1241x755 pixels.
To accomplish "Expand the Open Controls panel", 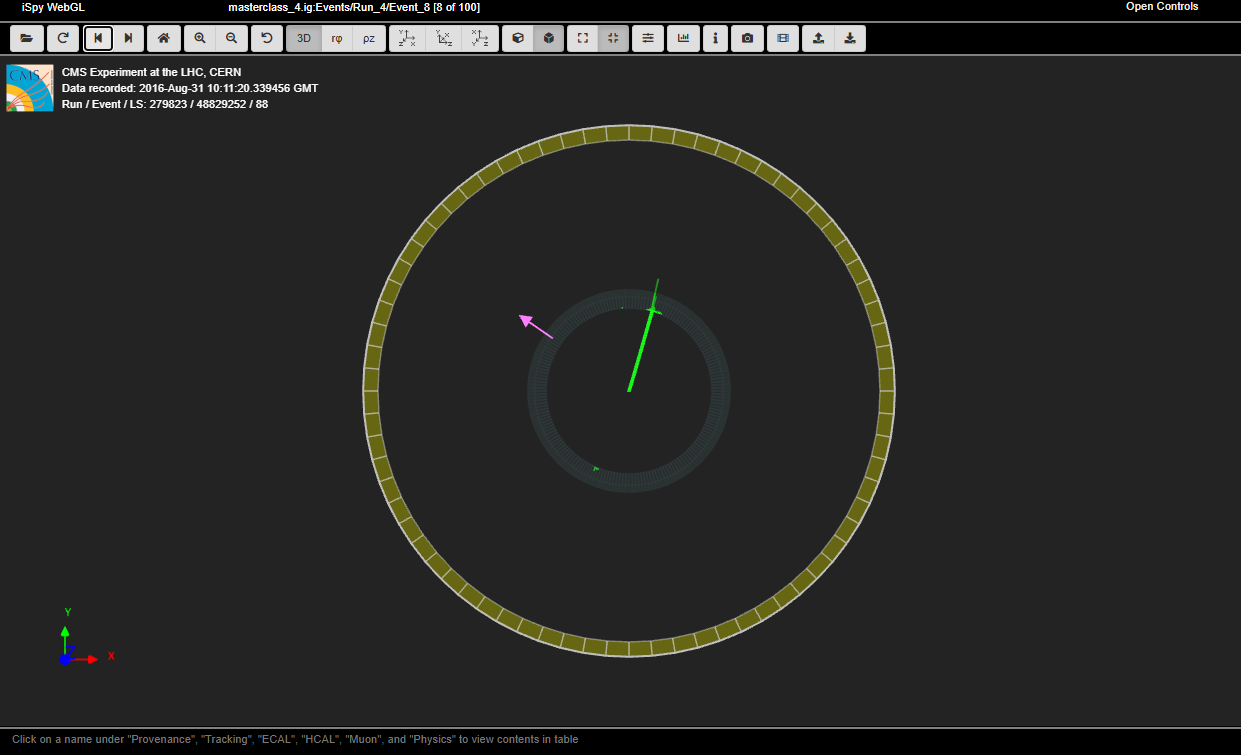I will coord(1161,7).
